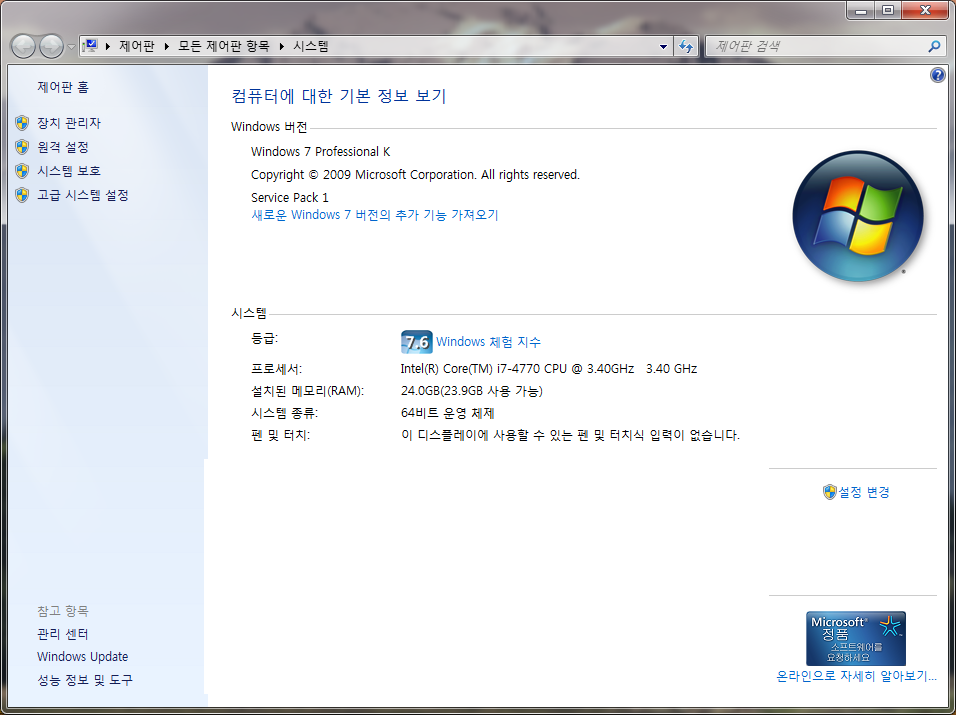Minimize the System window

point(861,10)
